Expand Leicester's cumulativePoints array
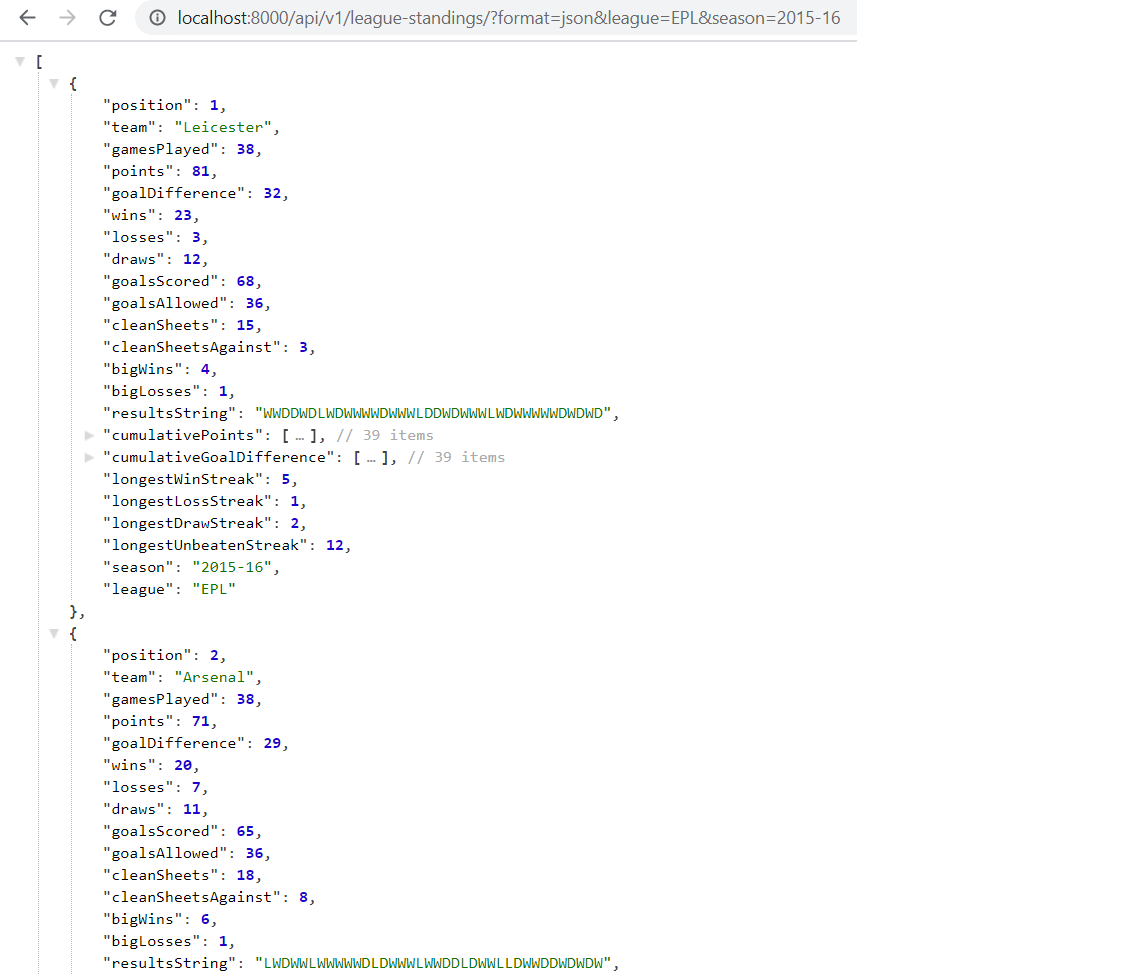 click(89, 435)
